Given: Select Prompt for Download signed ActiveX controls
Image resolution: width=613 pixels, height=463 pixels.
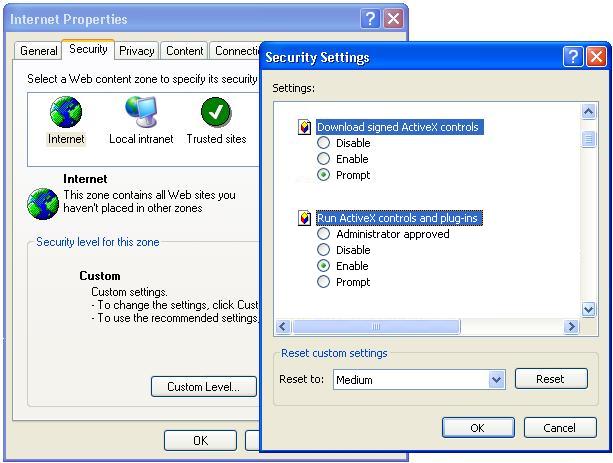Looking at the screenshot, I should point(323,175).
